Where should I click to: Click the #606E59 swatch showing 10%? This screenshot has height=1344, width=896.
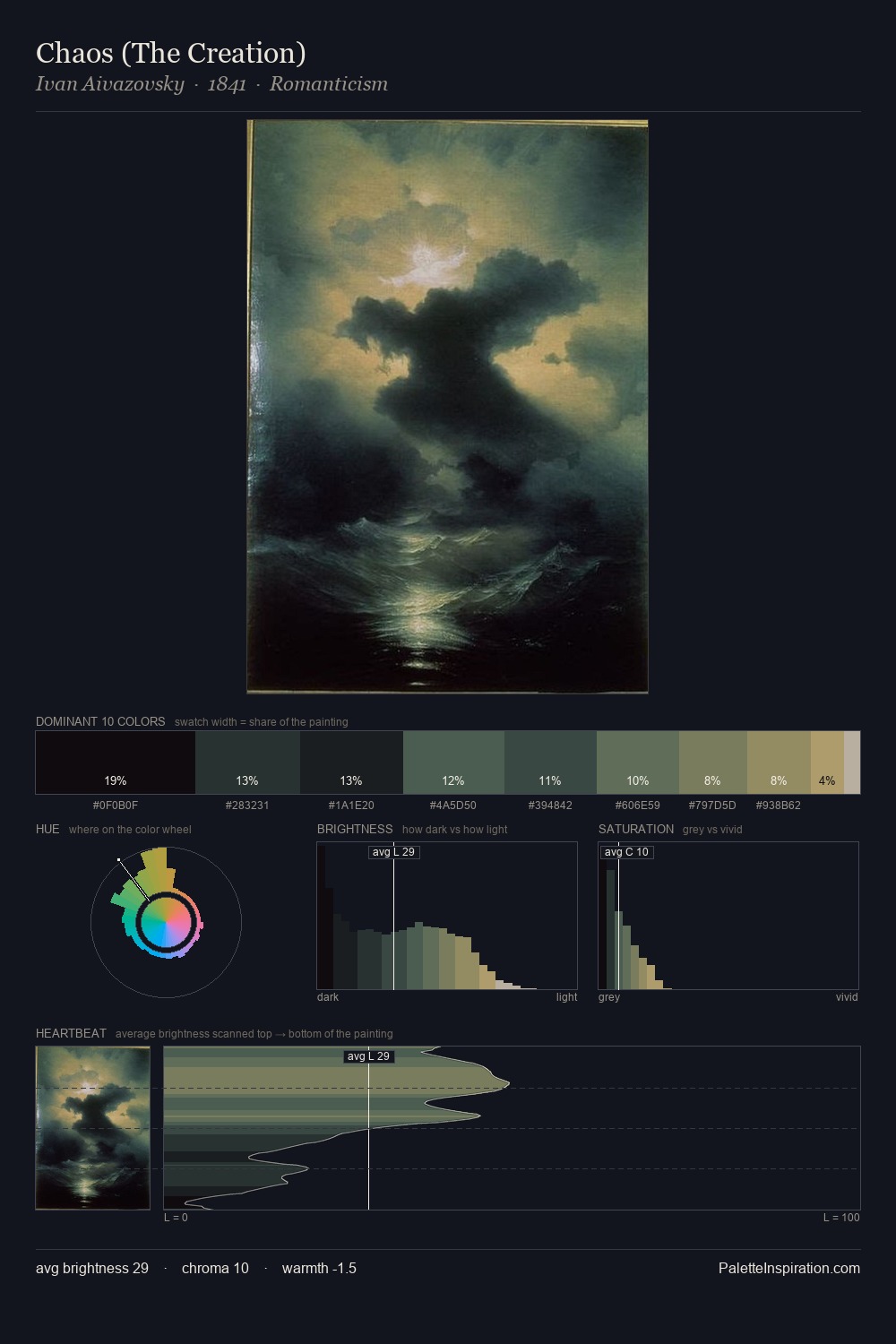point(638,762)
